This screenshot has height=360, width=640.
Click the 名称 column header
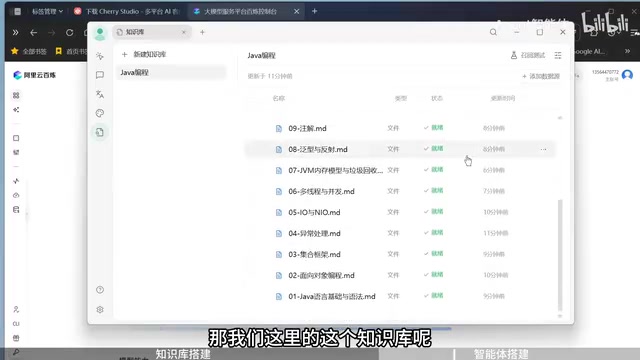click(x=279, y=98)
